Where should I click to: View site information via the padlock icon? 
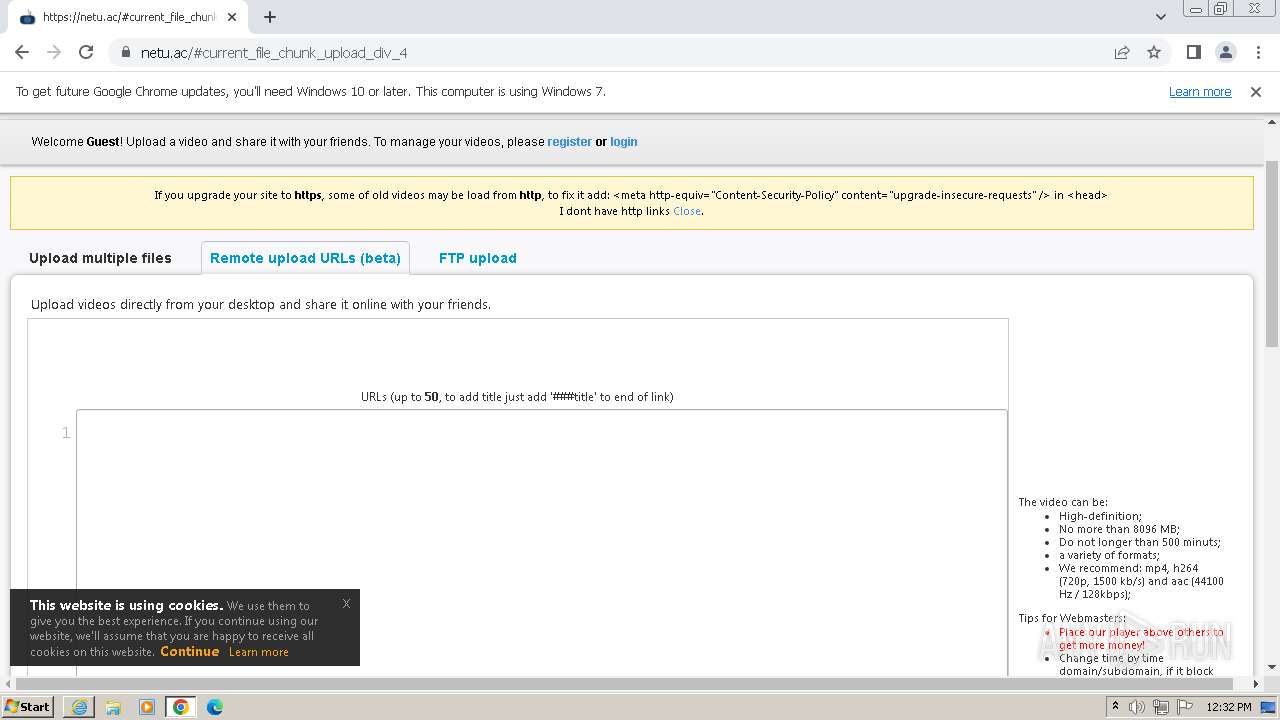point(126,53)
